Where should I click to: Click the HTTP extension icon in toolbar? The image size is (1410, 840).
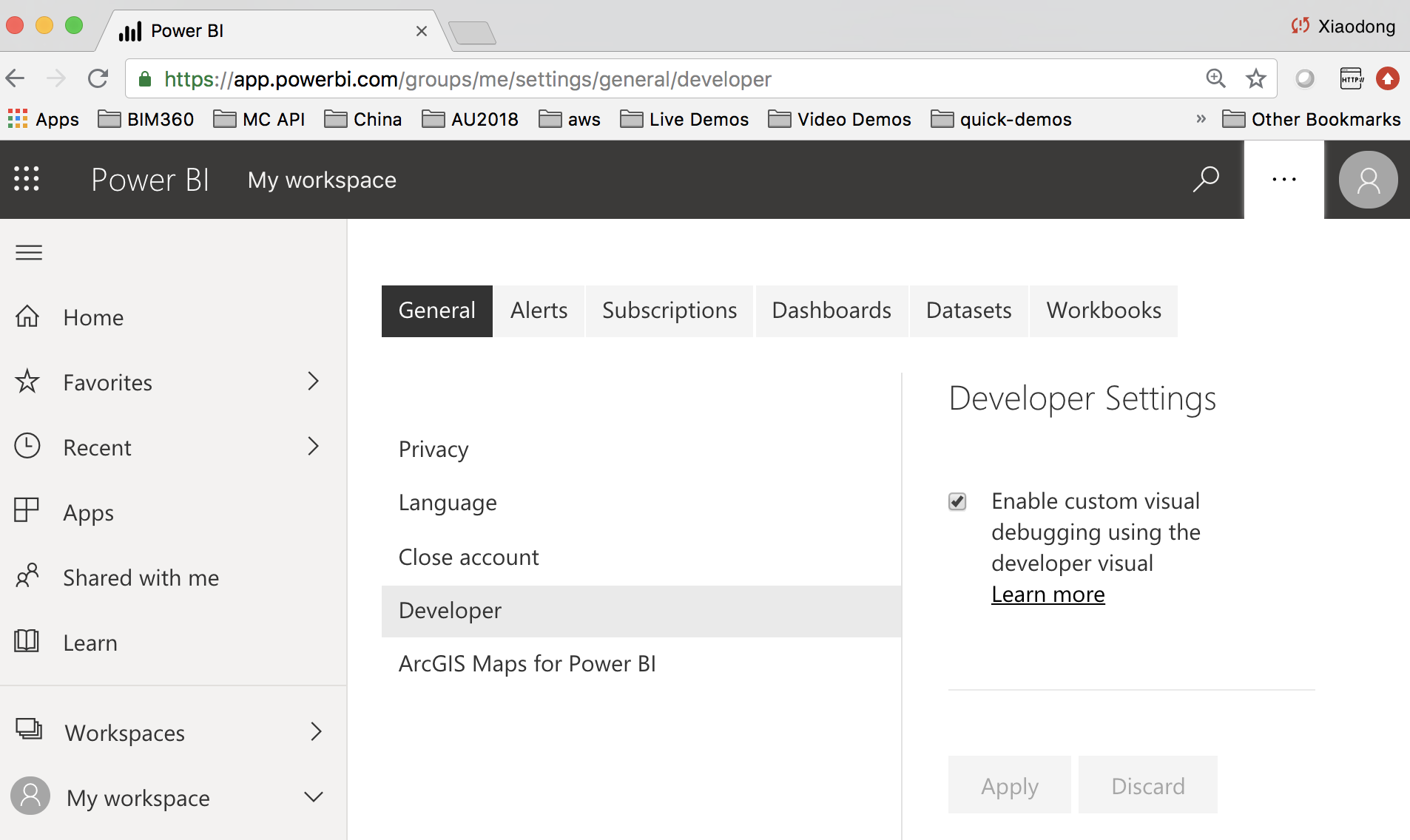[x=1352, y=78]
